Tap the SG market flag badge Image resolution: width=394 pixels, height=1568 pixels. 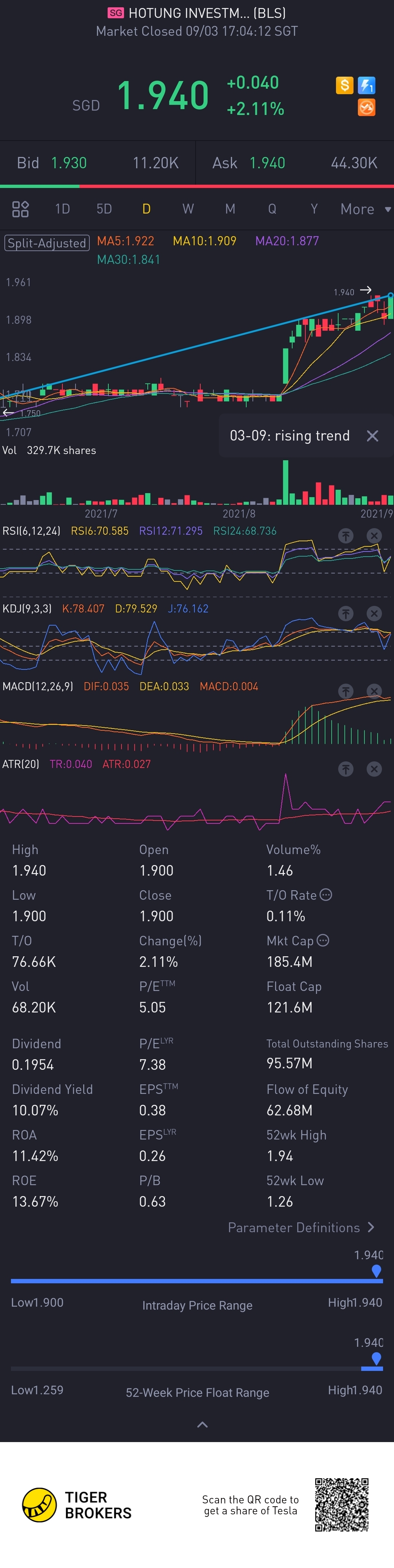point(116,13)
